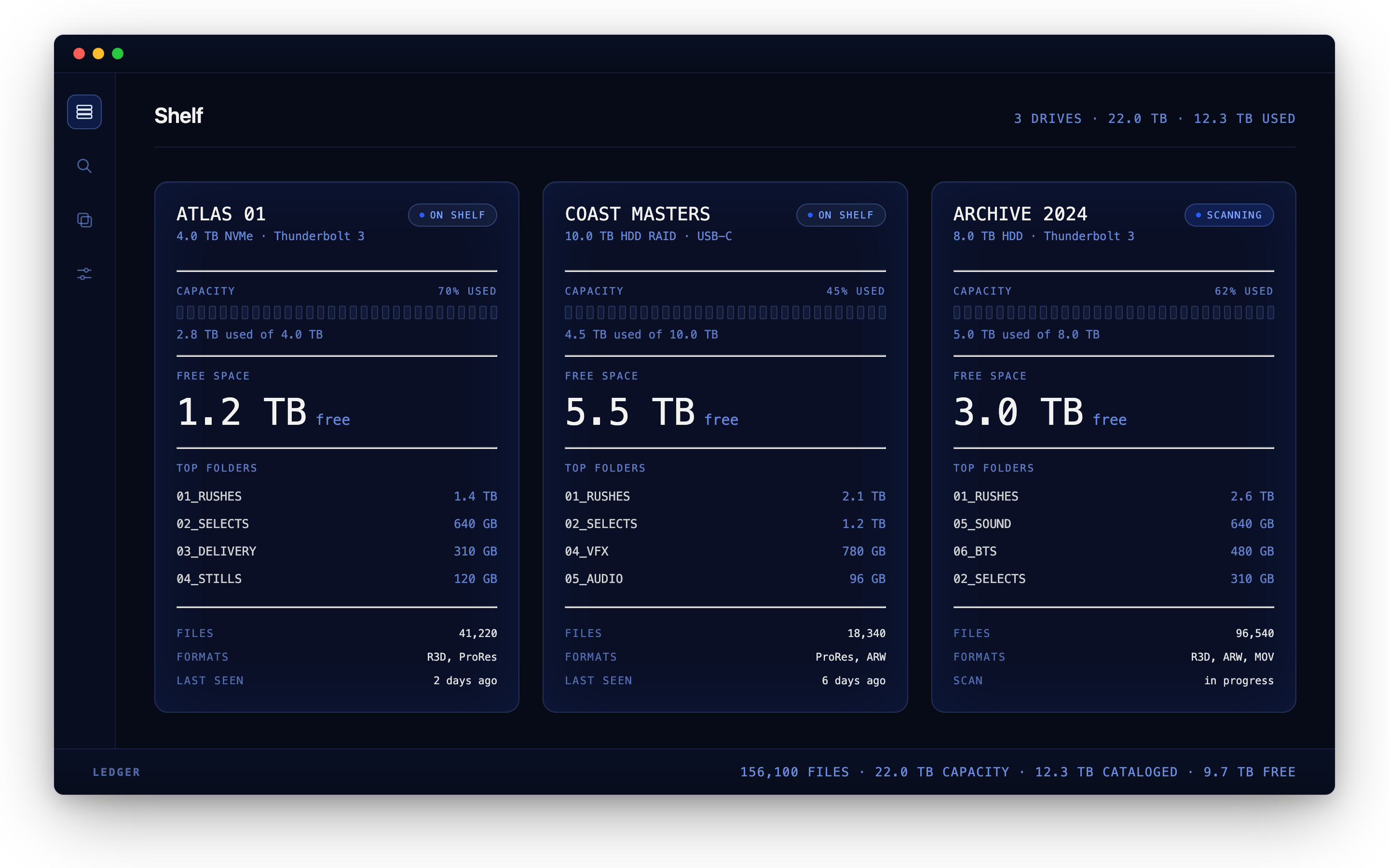Viewport: 1389px width, 868px height.
Task: Open 05_SOUND folder row
Action: [1114, 524]
